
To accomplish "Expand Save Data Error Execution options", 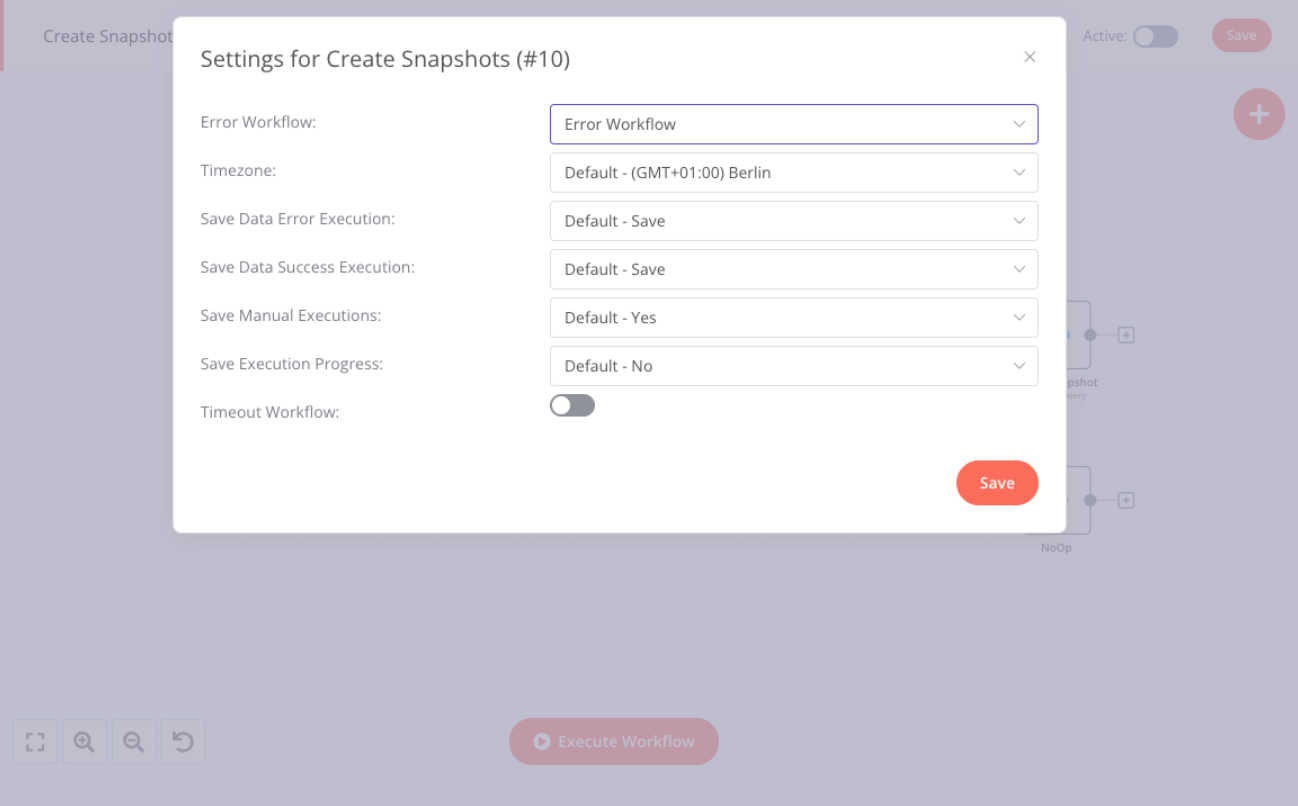I will 794,221.
